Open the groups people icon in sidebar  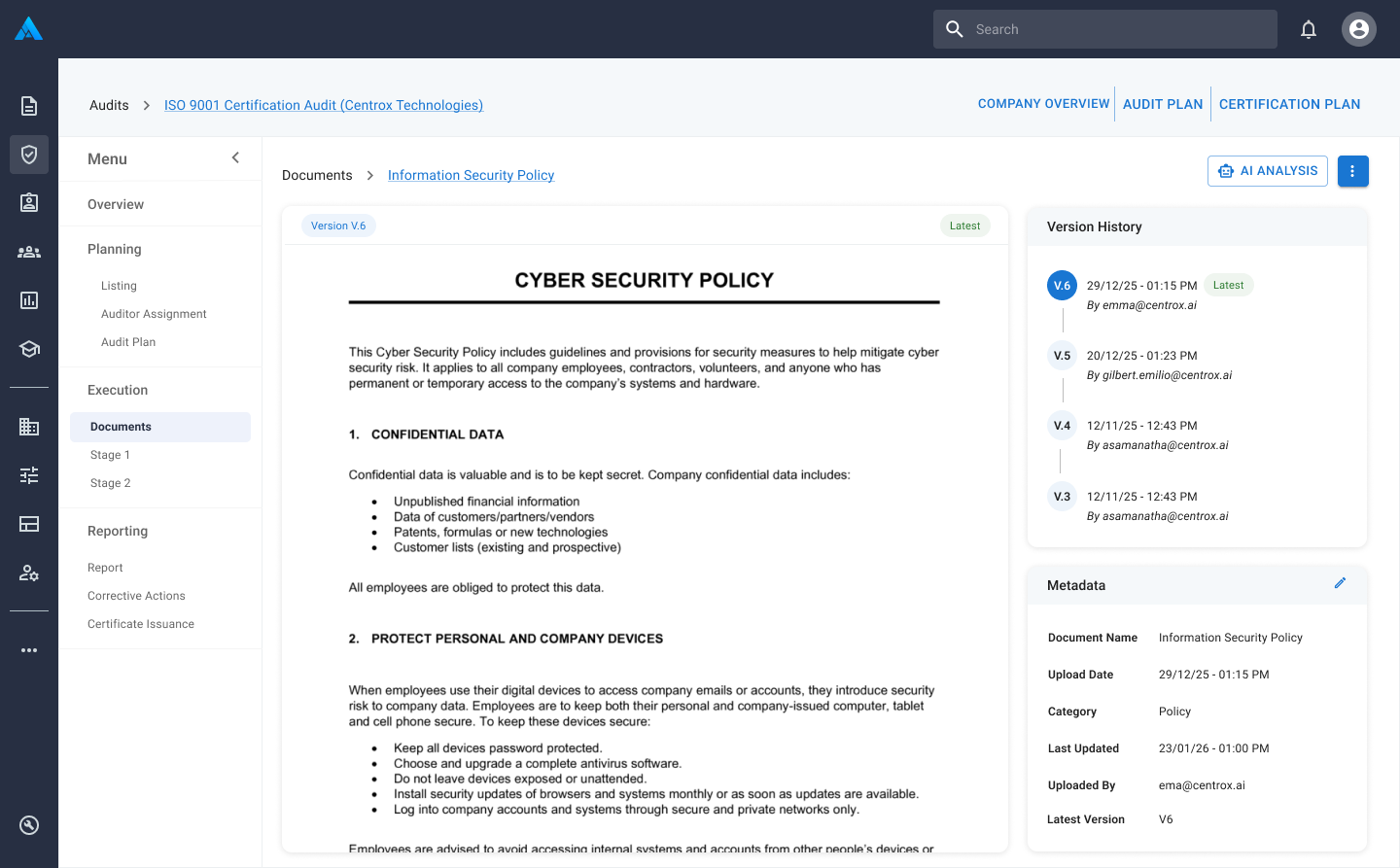[29, 252]
